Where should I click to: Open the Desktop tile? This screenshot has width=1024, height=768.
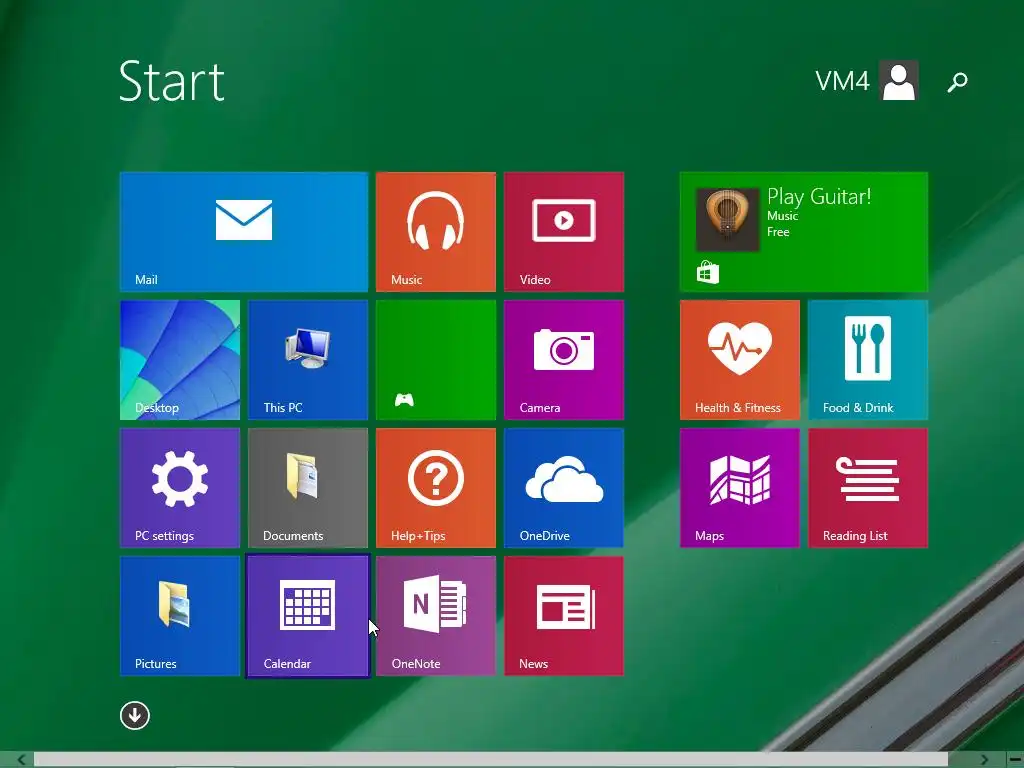tap(180, 360)
